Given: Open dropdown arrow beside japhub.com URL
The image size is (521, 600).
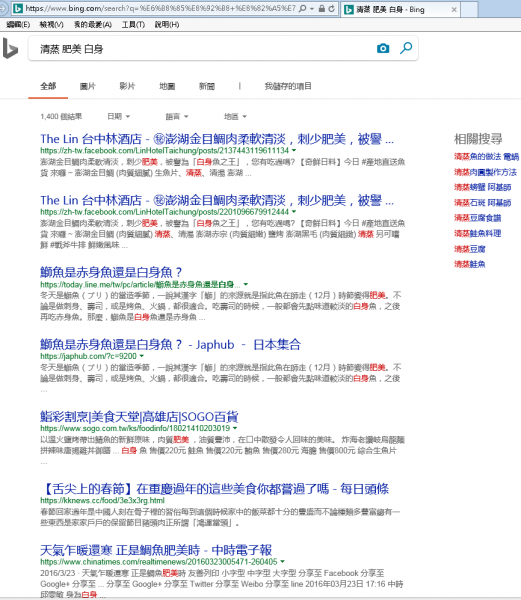Looking at the screenshot, I should tap(142, 356).
